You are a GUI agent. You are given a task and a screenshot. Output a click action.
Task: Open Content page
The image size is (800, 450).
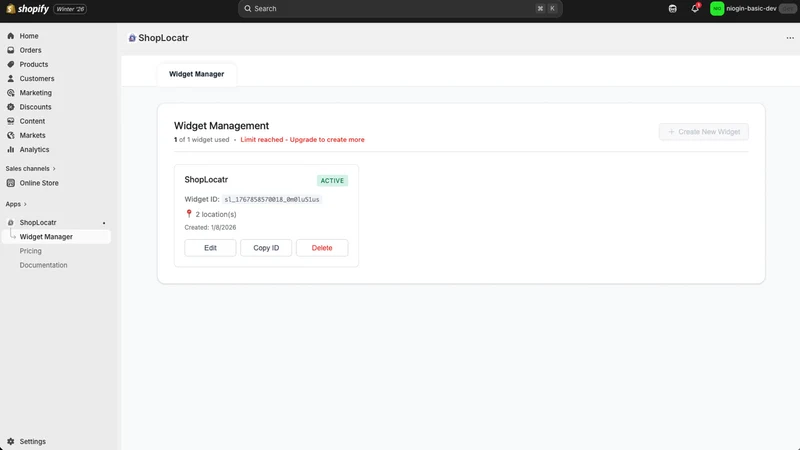[32, 121]
